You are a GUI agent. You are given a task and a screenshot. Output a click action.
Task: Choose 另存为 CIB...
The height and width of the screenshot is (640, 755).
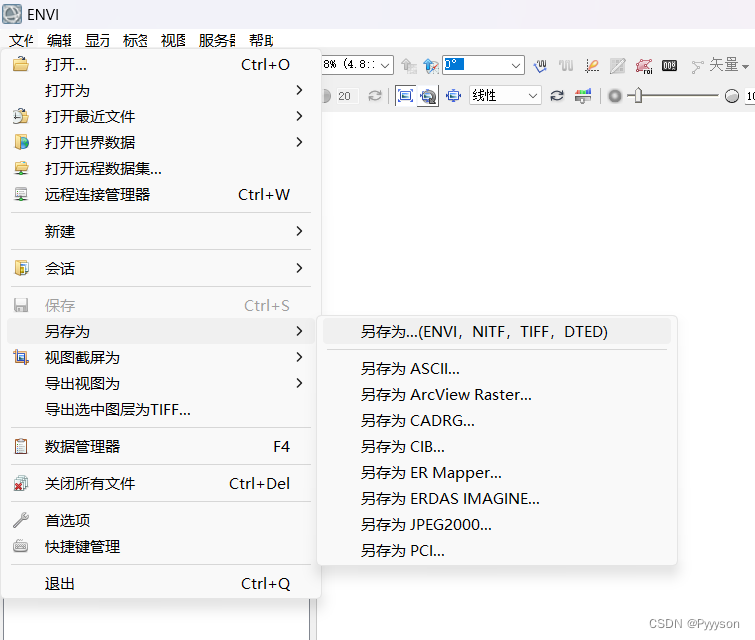tap(497, 446)
